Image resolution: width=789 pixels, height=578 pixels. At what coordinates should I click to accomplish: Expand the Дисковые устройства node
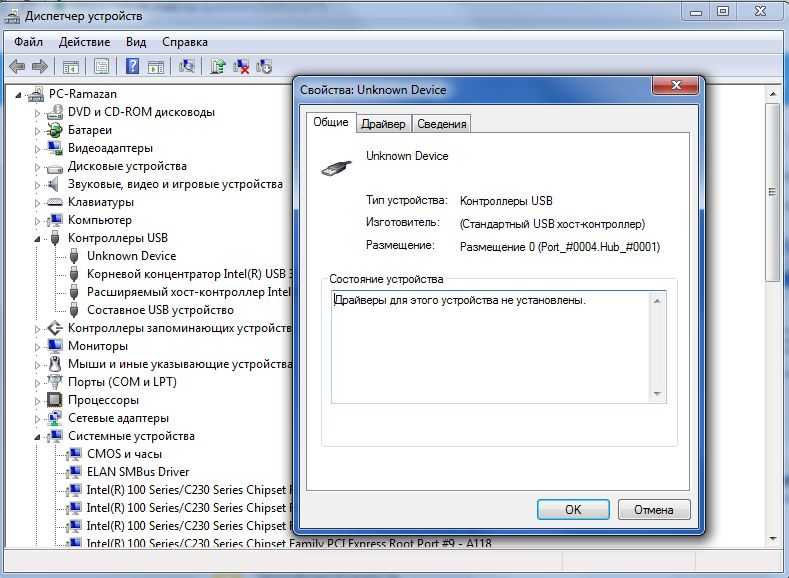click(x=37, y=167)
